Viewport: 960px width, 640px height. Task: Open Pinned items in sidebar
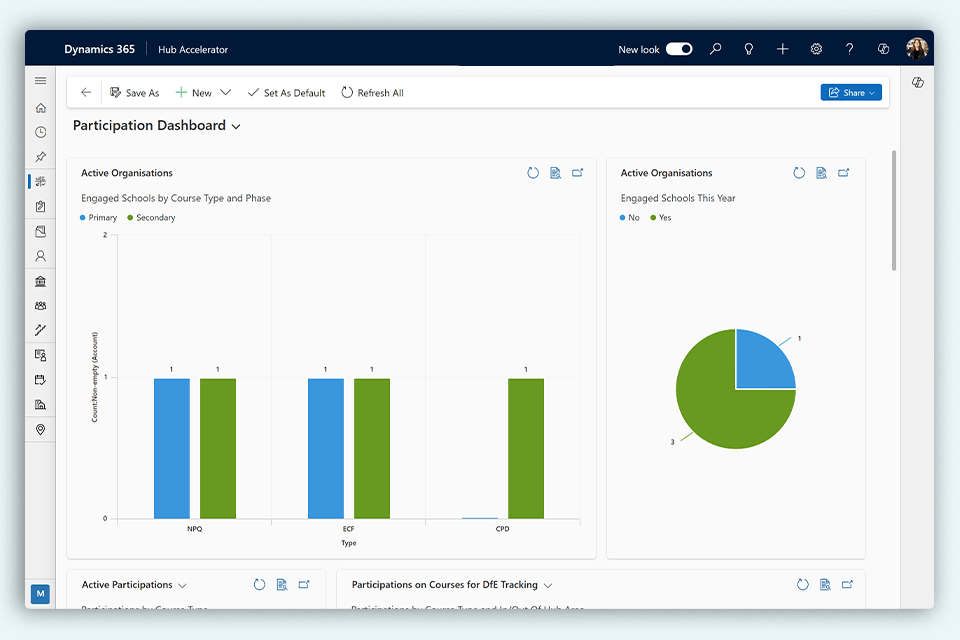click(40, 157)
